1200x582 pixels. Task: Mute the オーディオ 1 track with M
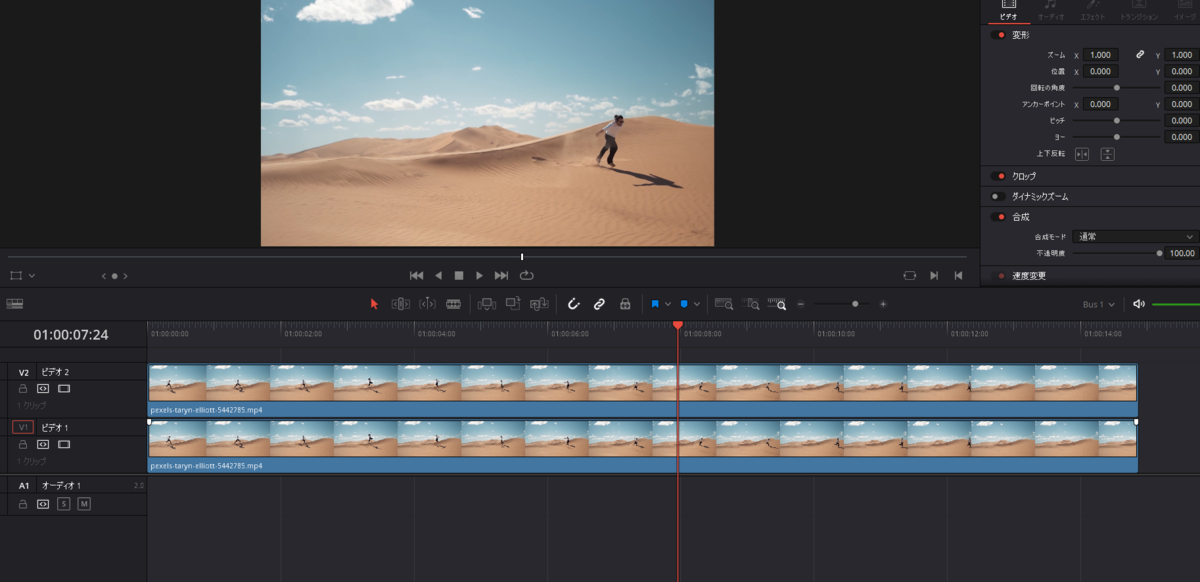[84, 504]
